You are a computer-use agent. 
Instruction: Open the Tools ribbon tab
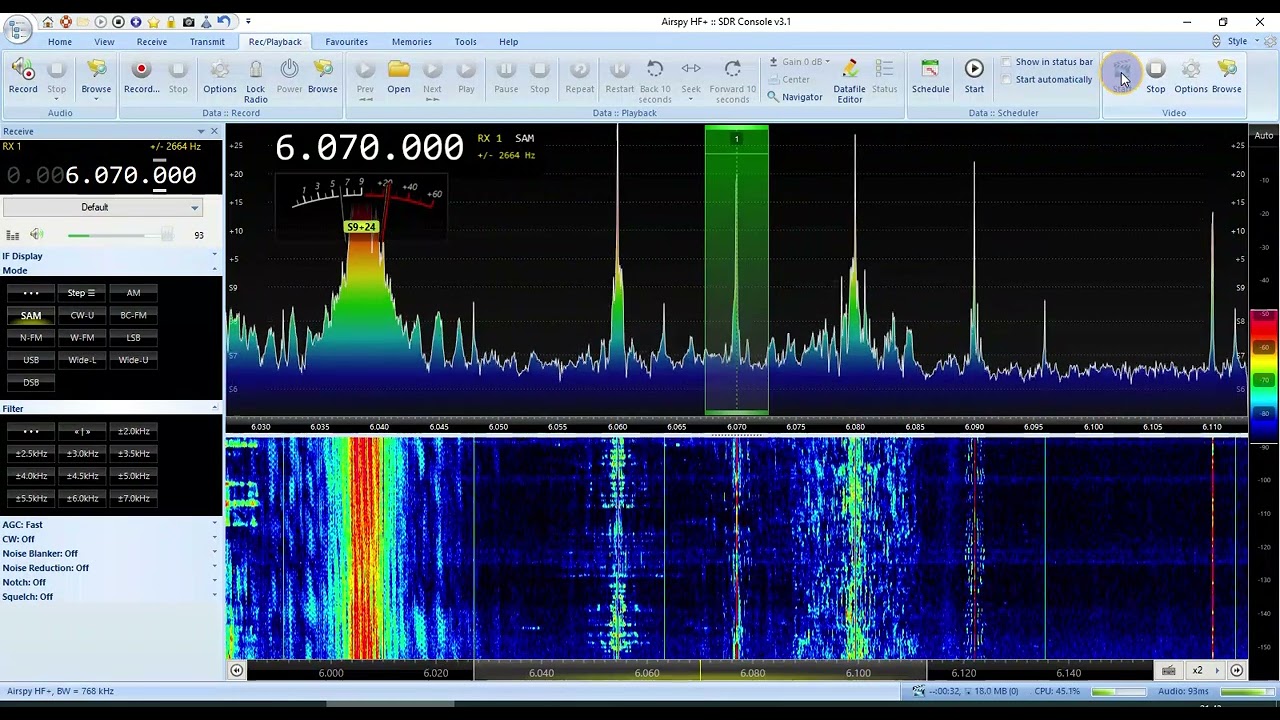pyautogui.click(x=466, y=42)
